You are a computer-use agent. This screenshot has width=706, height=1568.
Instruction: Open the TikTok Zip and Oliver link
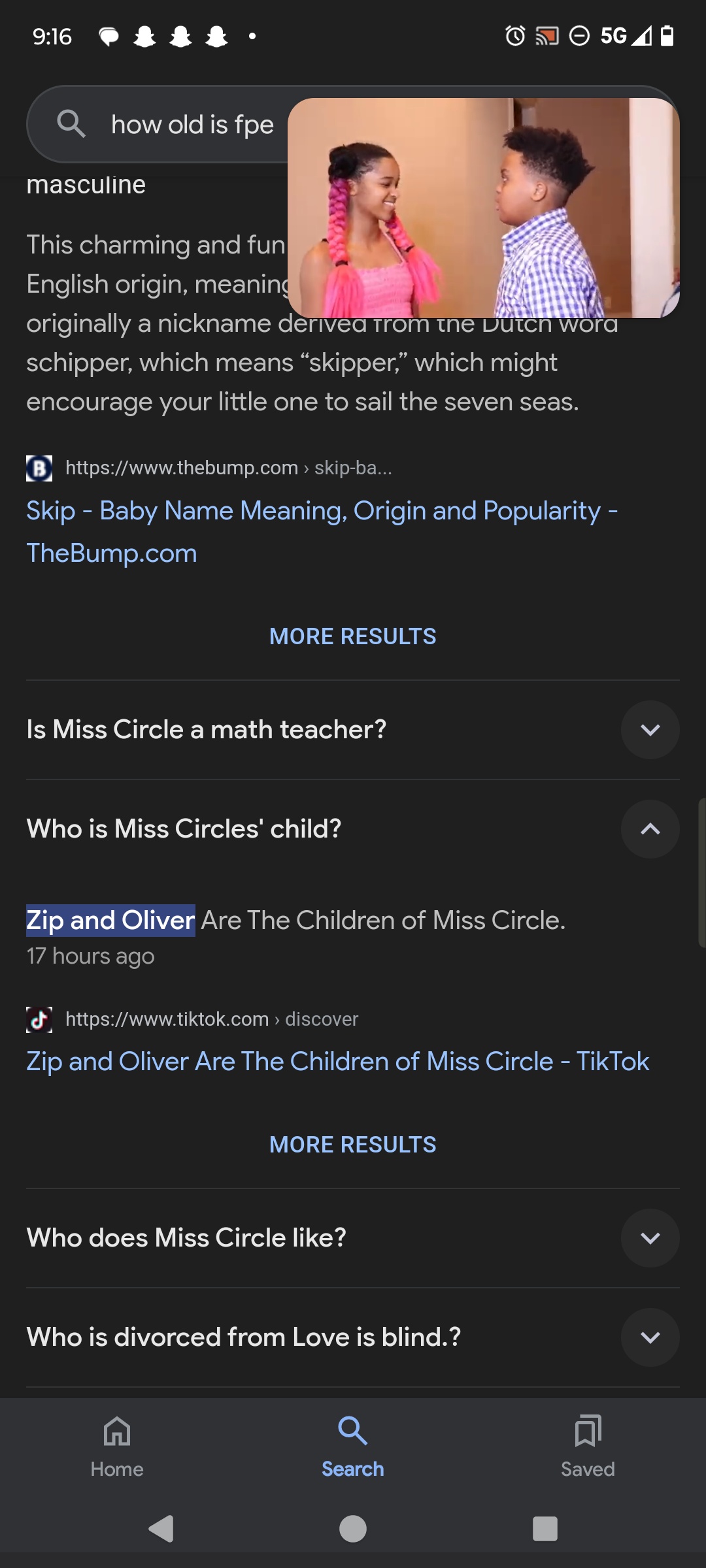(337, 1062)
